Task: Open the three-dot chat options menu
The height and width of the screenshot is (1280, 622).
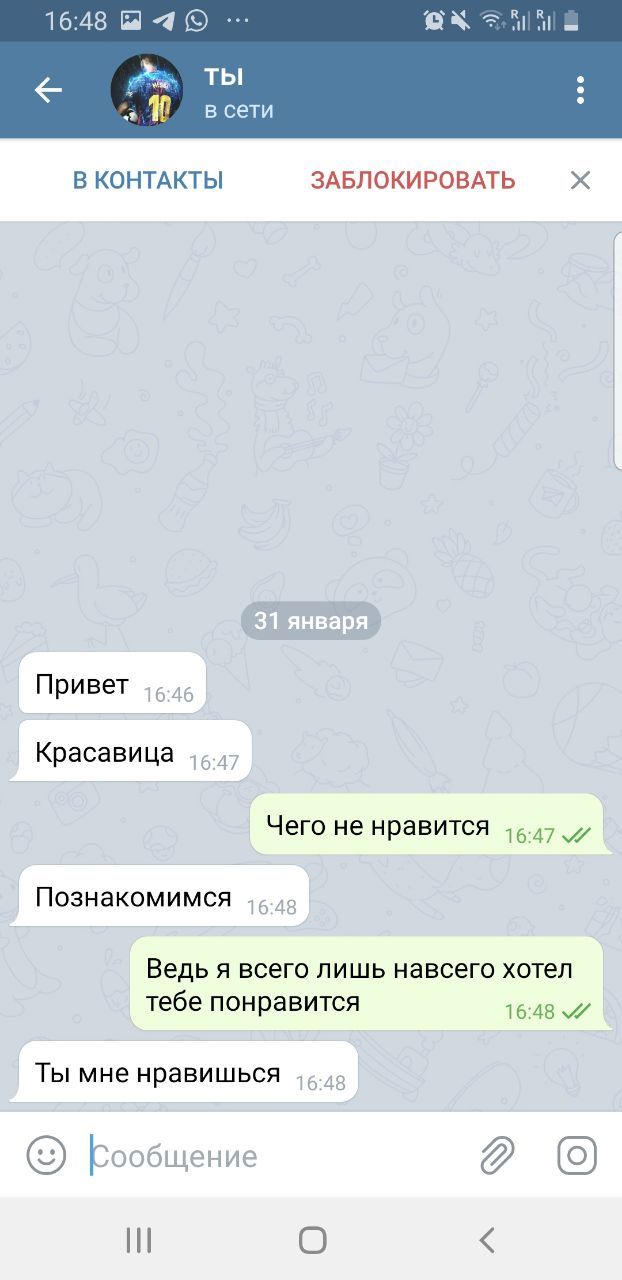Action: [580, 90]
